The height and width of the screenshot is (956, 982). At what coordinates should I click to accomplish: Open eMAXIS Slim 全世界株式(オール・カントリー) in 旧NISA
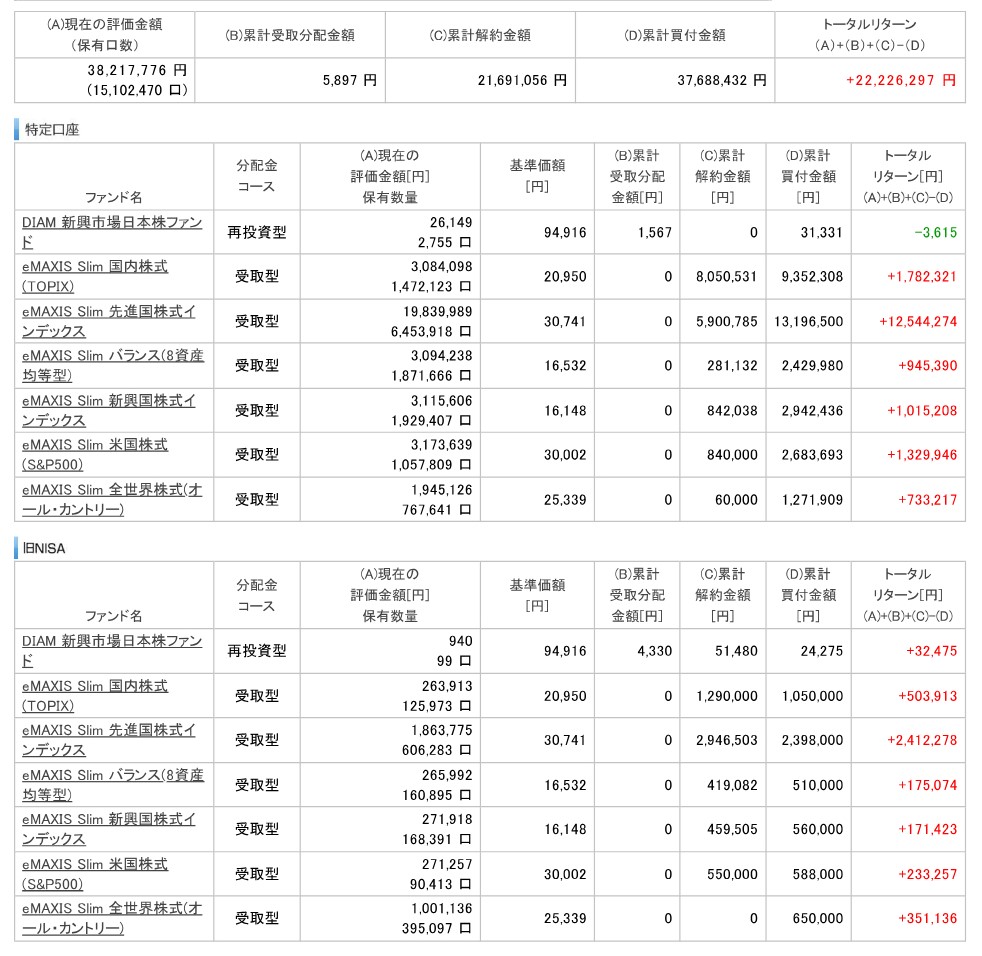click(x=112, y=918)
